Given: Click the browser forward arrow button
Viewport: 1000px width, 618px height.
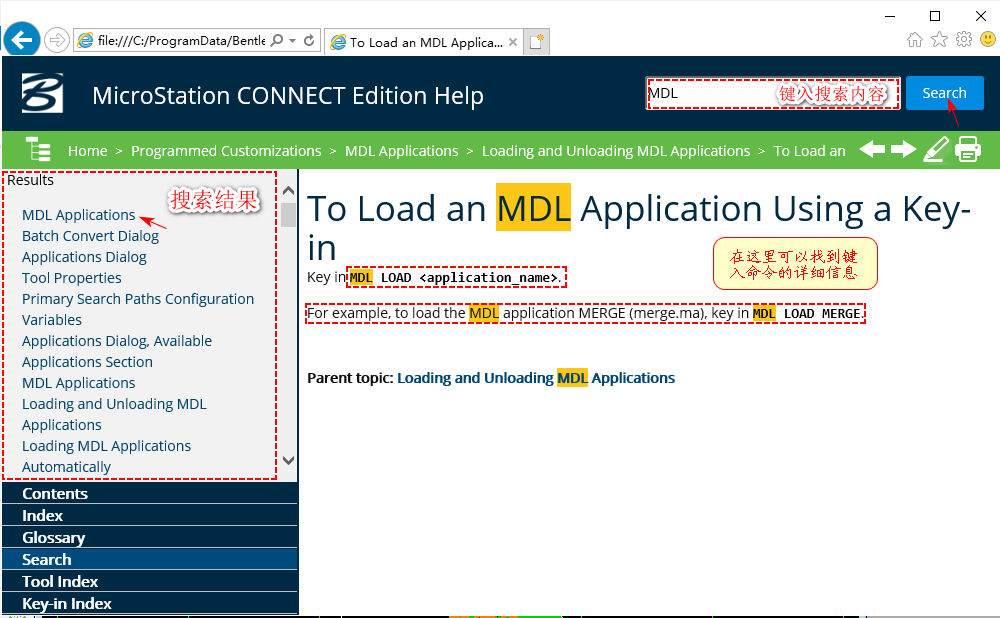Looking at the screenshot, I should (x=57, y=41).
